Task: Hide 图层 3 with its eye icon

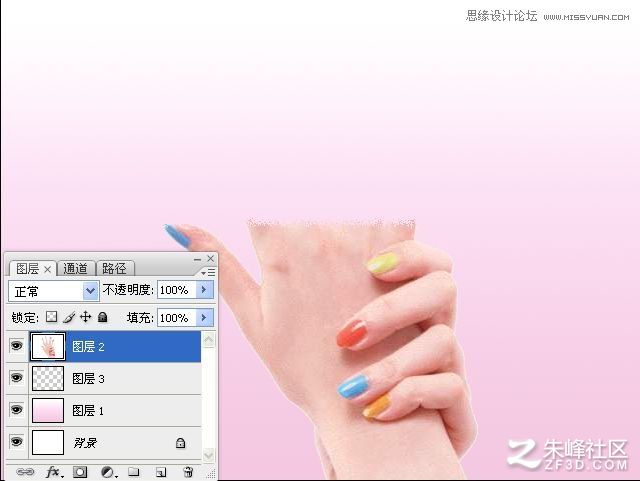Action: pos(17,378)
